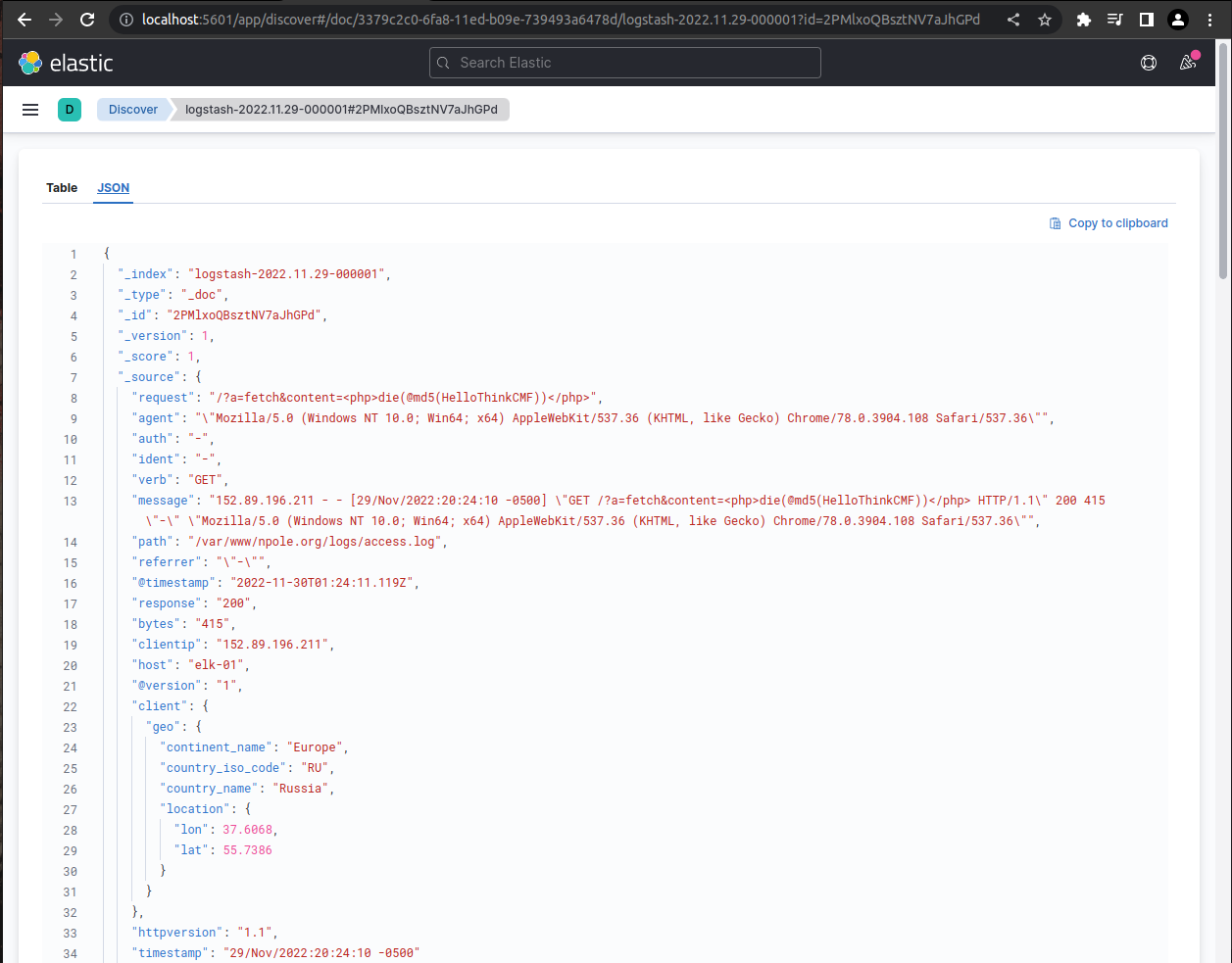This screenshot has width=1232, height=963.
Task: Click the "timestamp" value on line 34
Action: [x=322, y=953]
